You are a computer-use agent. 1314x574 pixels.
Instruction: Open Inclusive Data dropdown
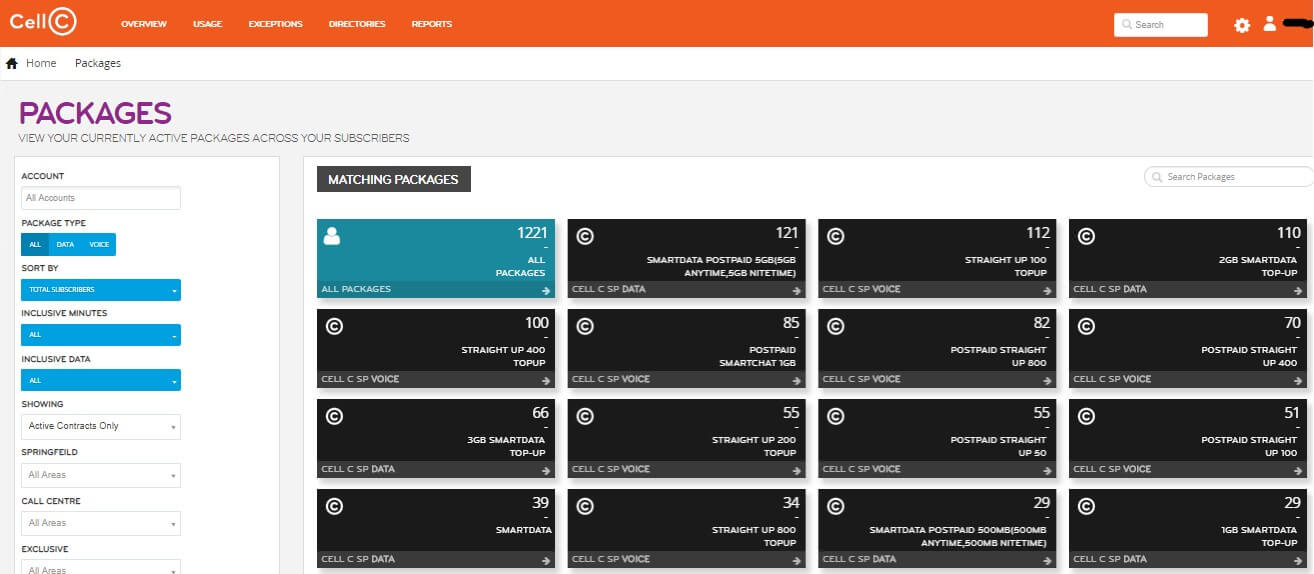click(101, 381)
